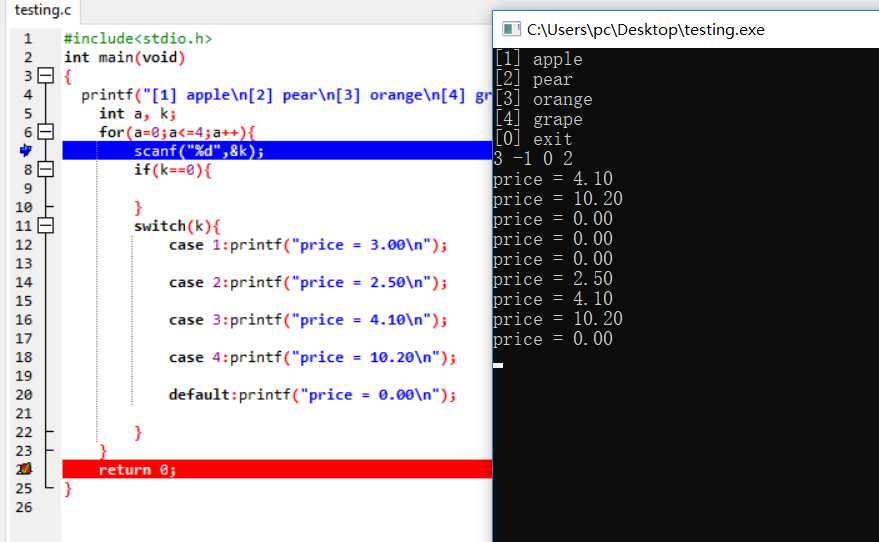Click the "[4] grape" console output
Screen dimensions: 879x542
[x=539, y=119]
